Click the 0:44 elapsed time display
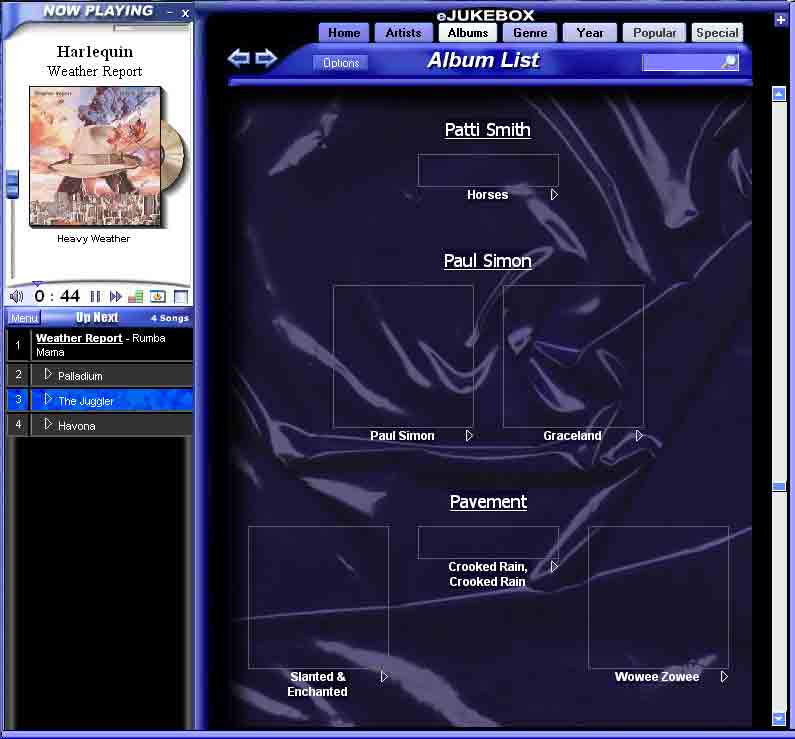The width and height of the screenshot is (795, 739). pyautogui.click(x=57, y=297)
